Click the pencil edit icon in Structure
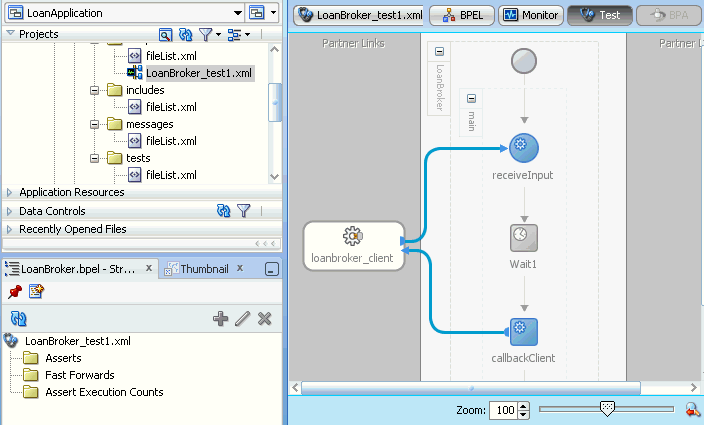The image size is (704, 425). coord(242,319)
